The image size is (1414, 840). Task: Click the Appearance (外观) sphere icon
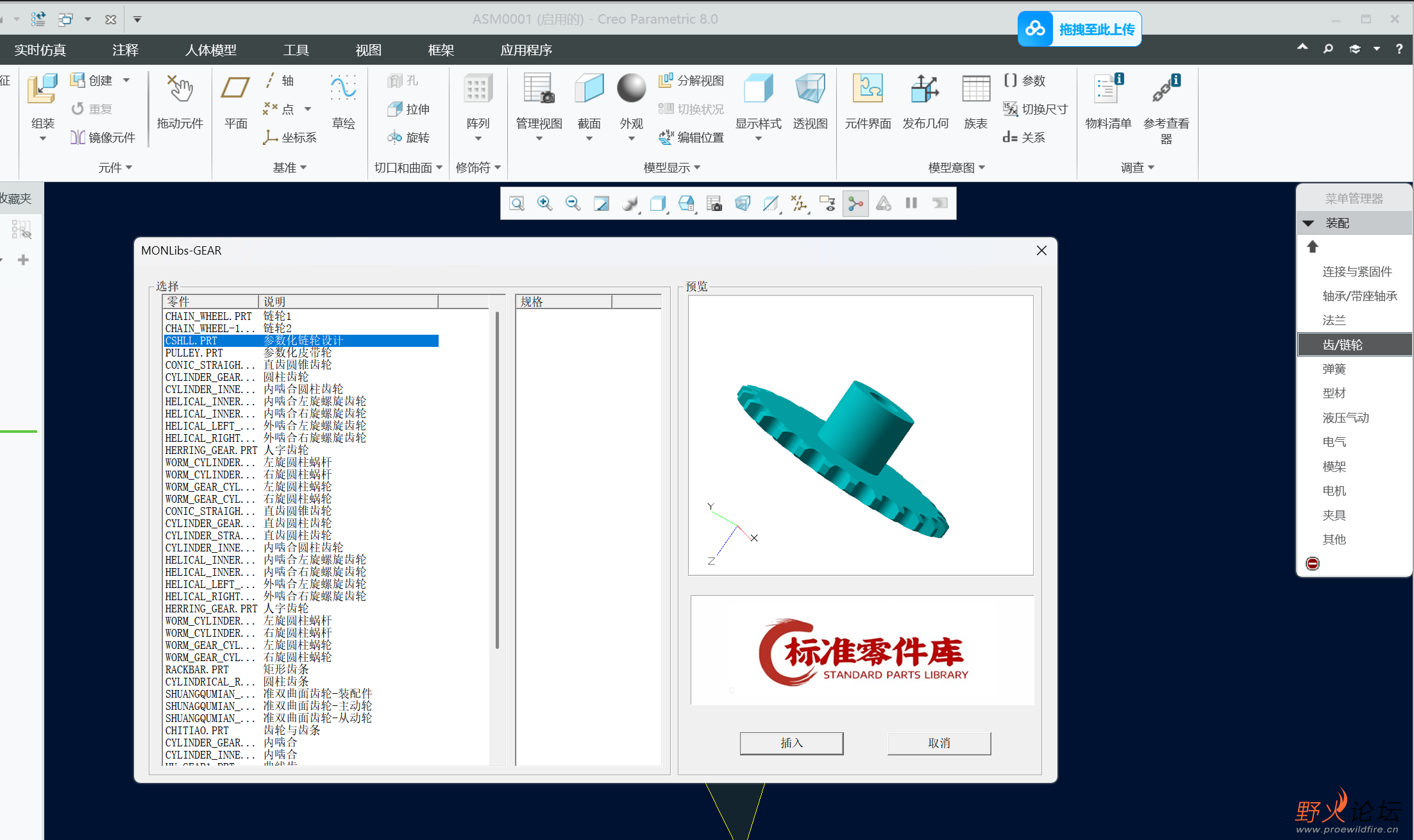pyautogui.click(x=632, y=88)
